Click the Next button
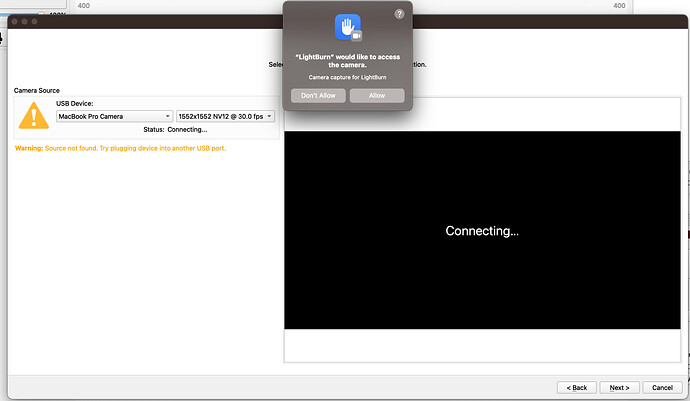This screenshot has height=401, width=690. [619, 387]
